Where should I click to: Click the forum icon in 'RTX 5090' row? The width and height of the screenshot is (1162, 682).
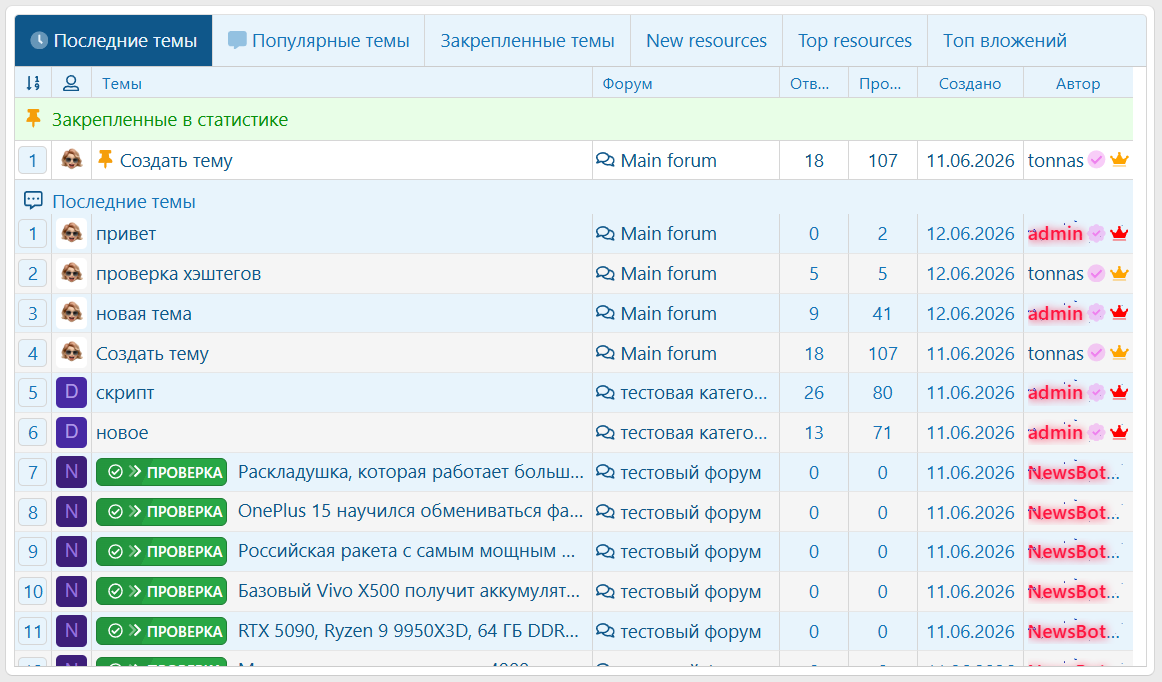tap(605, 631)
